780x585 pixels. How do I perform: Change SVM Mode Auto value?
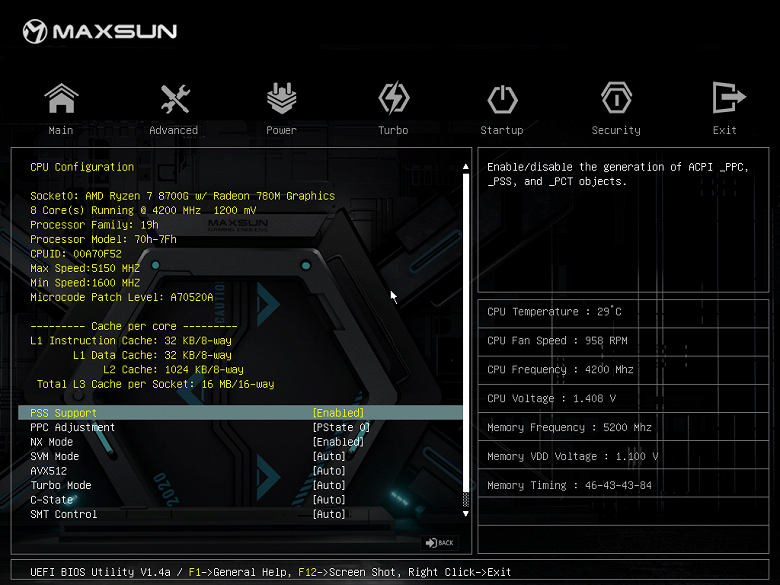(x=329, y=456)
